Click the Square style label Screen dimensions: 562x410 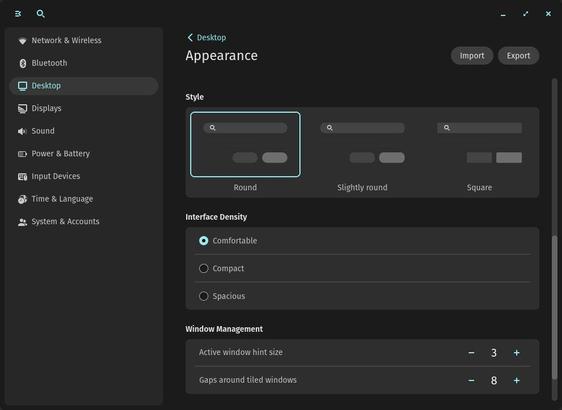[479, 187]
